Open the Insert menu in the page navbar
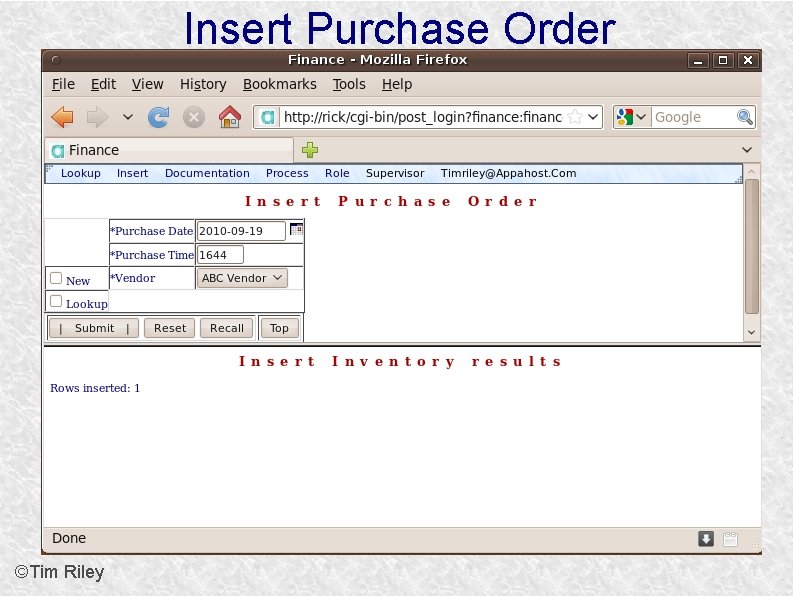This screenshot has width=793, height=596. coord(133,173)
